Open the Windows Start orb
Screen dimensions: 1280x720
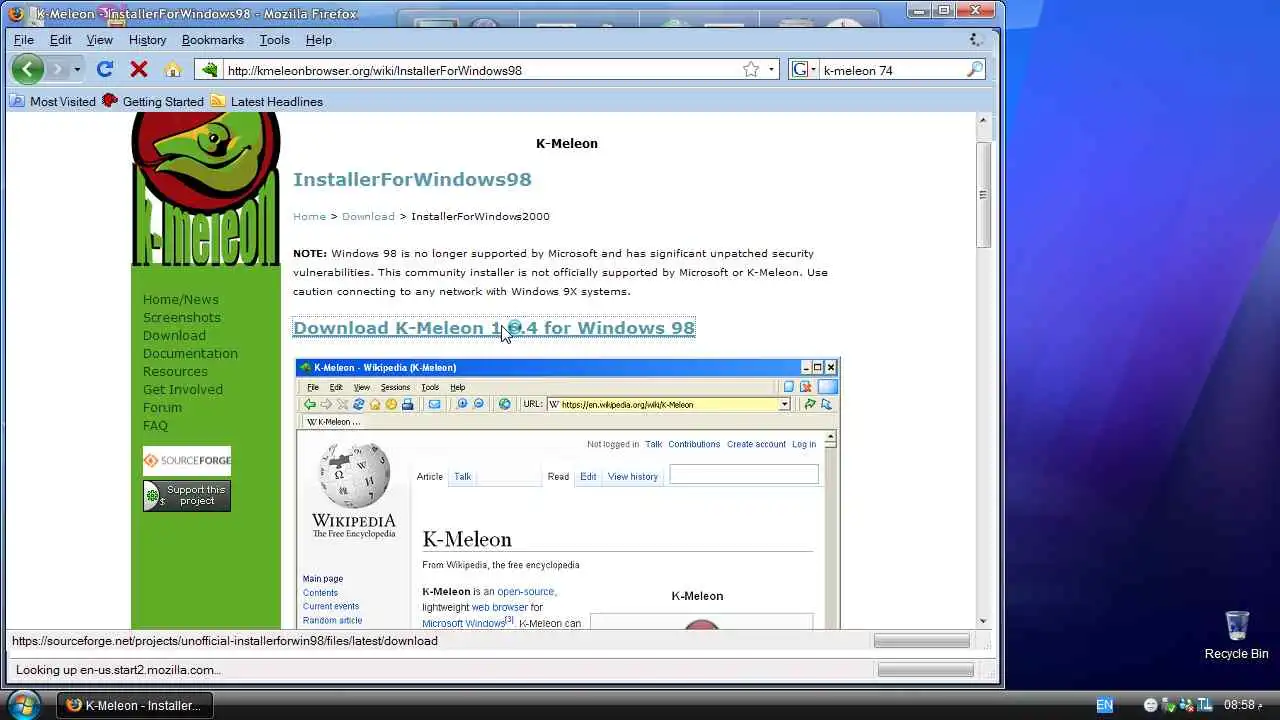coord(24,704)
